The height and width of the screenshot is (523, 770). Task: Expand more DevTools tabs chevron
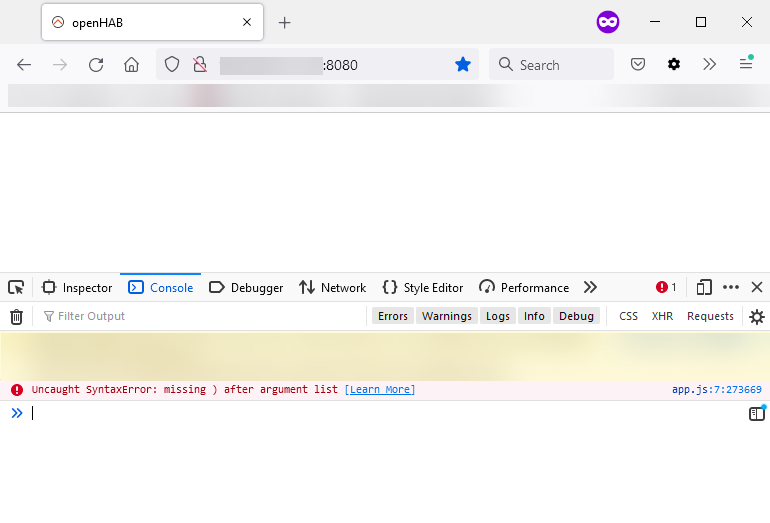[x=590, y=287]
